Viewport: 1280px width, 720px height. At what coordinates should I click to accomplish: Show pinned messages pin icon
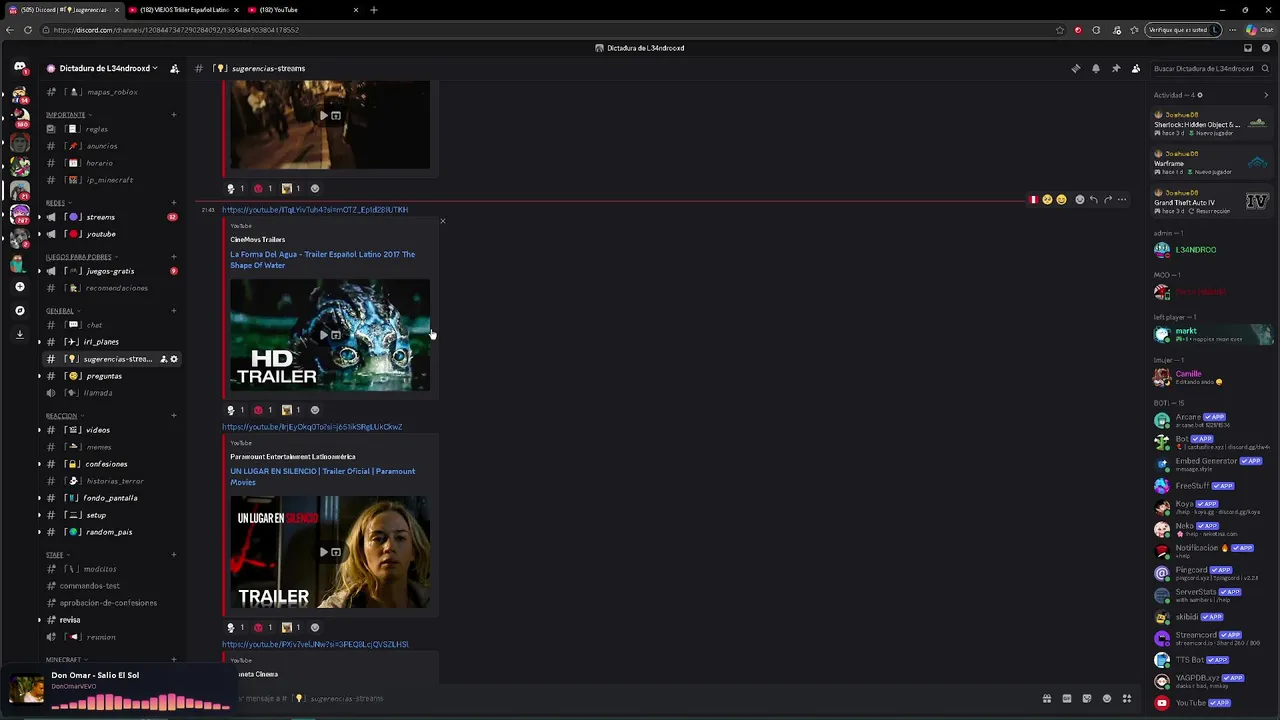click(x=1116, y=69)
